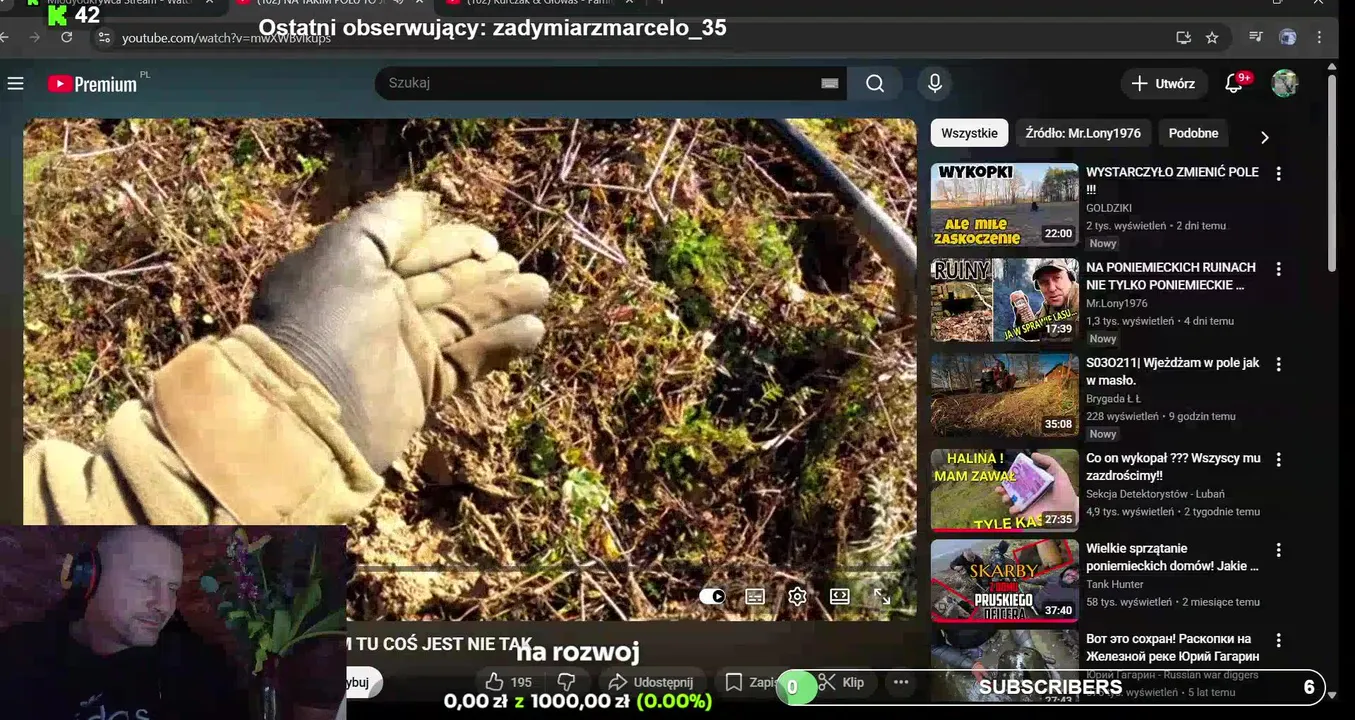Go forward in browser history
The width and height of the screenshot is (1355, 720).
tap(34, 37)
